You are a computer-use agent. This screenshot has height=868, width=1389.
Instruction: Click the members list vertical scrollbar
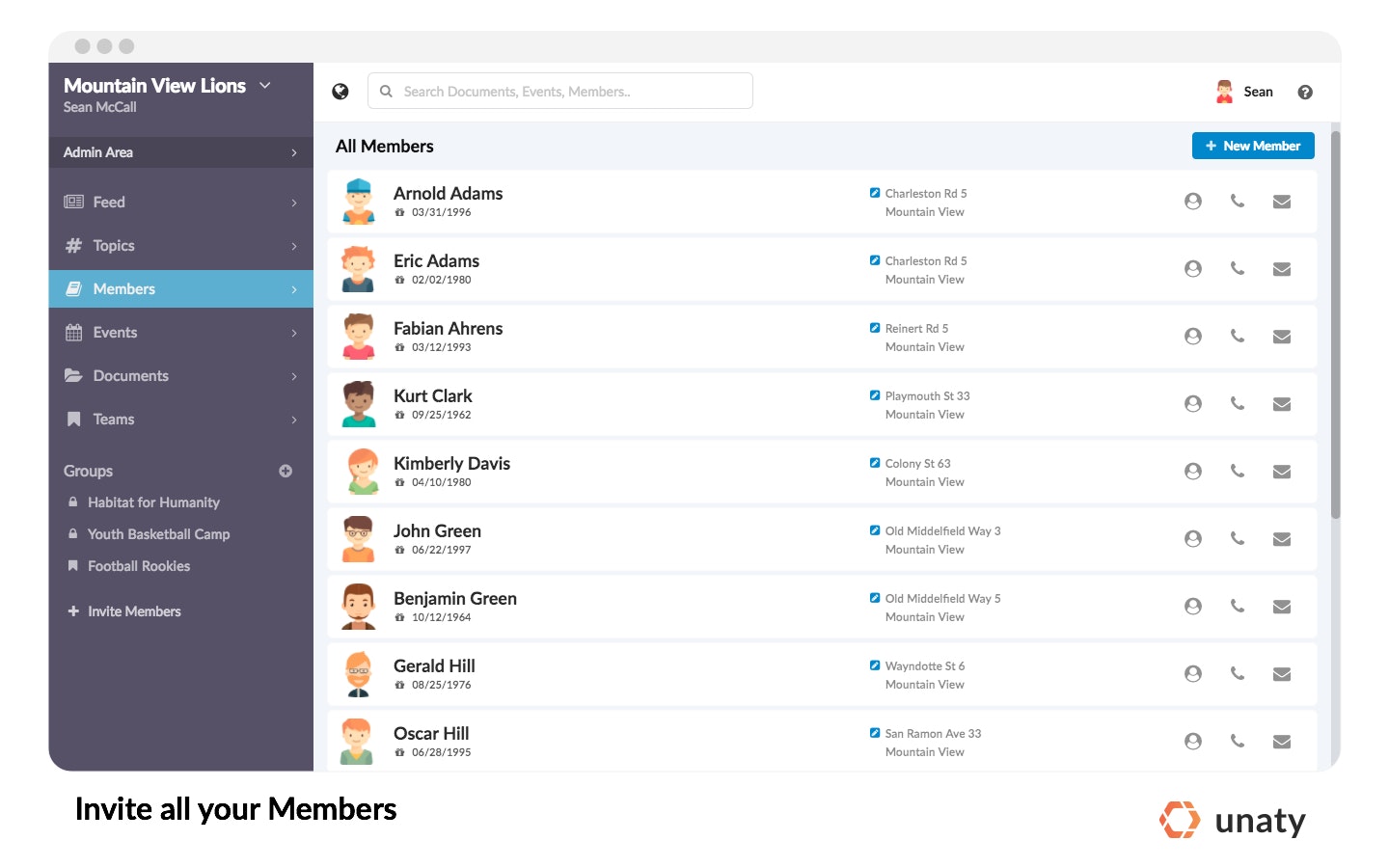pos(1336,324)
